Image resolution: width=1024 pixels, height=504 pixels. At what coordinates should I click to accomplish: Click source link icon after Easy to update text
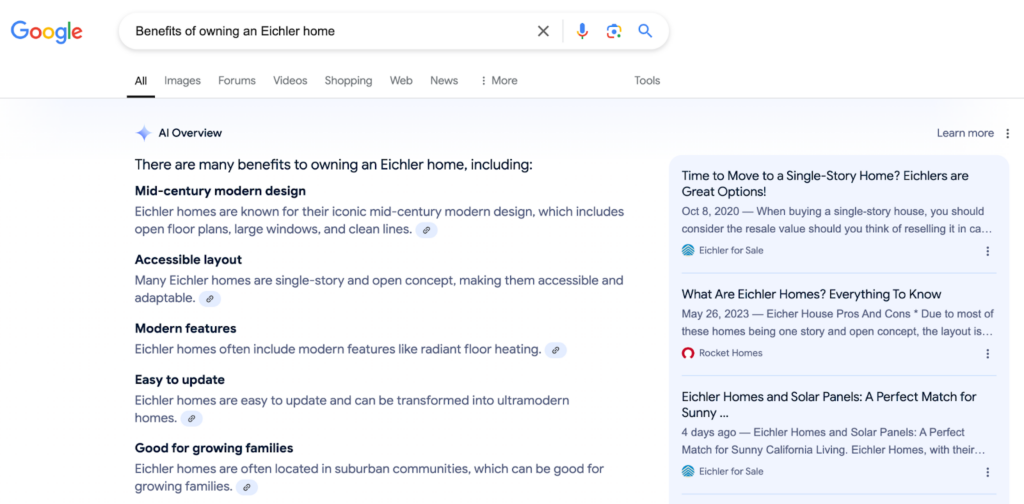[191, 419]
